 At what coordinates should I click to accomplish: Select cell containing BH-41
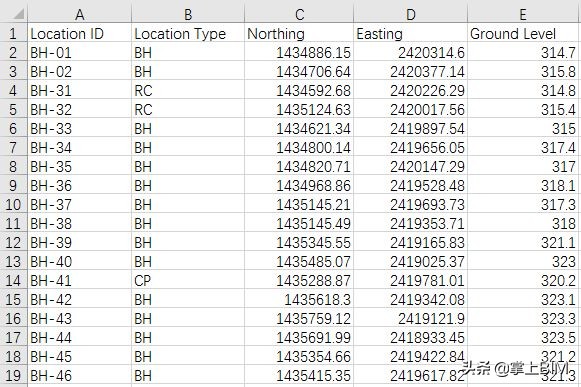pos(79,280)
